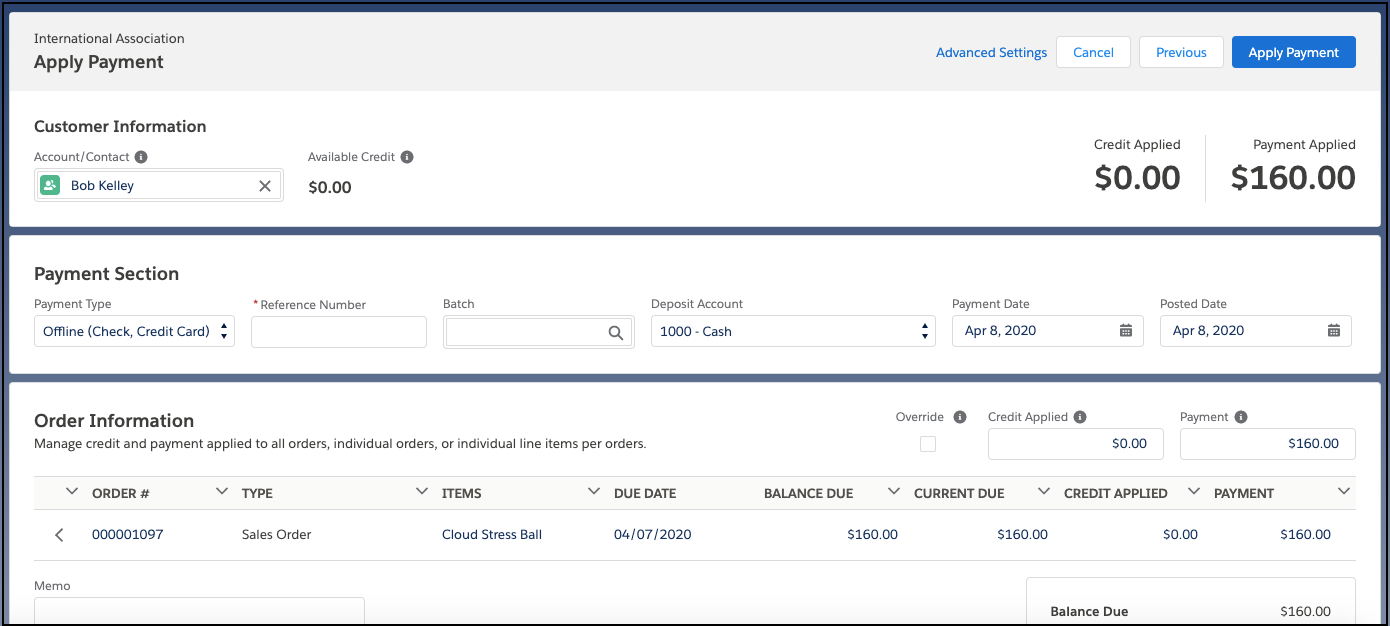
Task: Enable the Override checkbox
Action: [927, 443]
